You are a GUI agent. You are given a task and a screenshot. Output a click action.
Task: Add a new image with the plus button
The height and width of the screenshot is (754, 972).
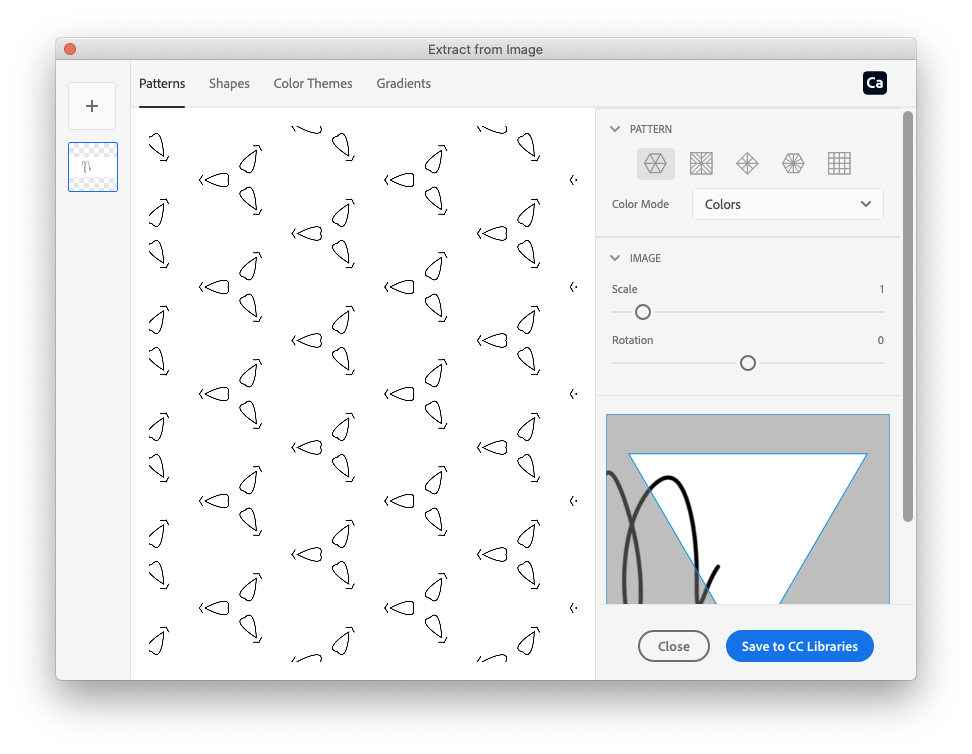click(x=92, y=105)
